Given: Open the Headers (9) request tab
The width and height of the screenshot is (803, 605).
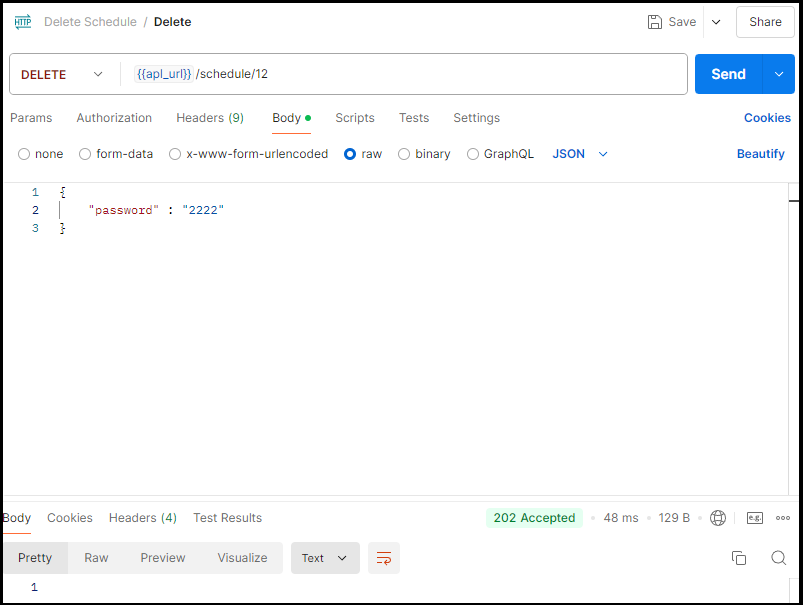Looking at the screenshot, I should coord(210,118).
